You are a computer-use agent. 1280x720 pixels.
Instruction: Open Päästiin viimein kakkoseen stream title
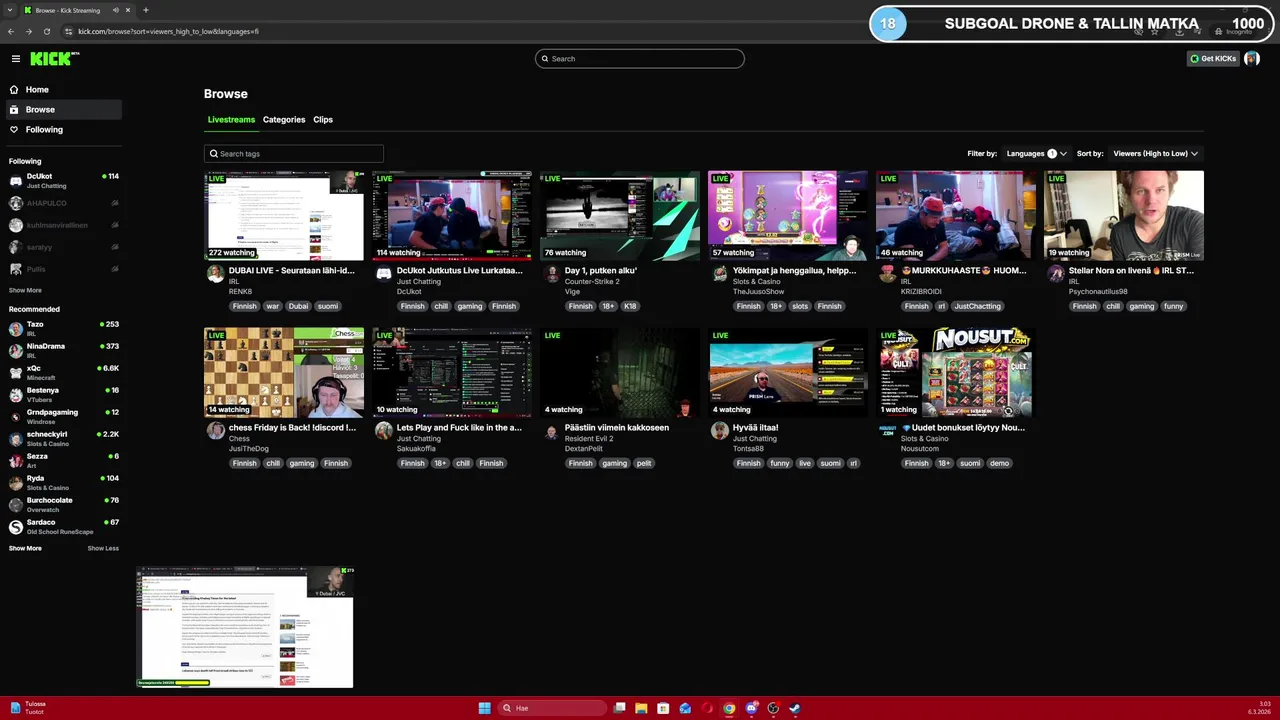coord(616,428)
